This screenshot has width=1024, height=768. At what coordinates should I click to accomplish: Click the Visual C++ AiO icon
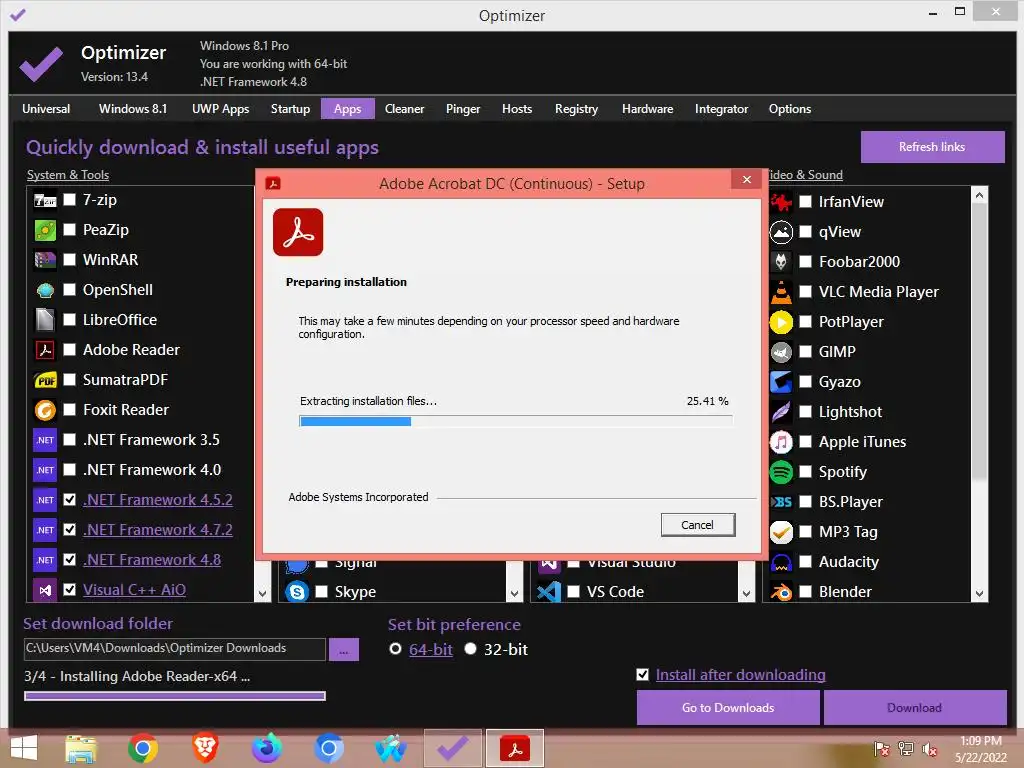45,590
